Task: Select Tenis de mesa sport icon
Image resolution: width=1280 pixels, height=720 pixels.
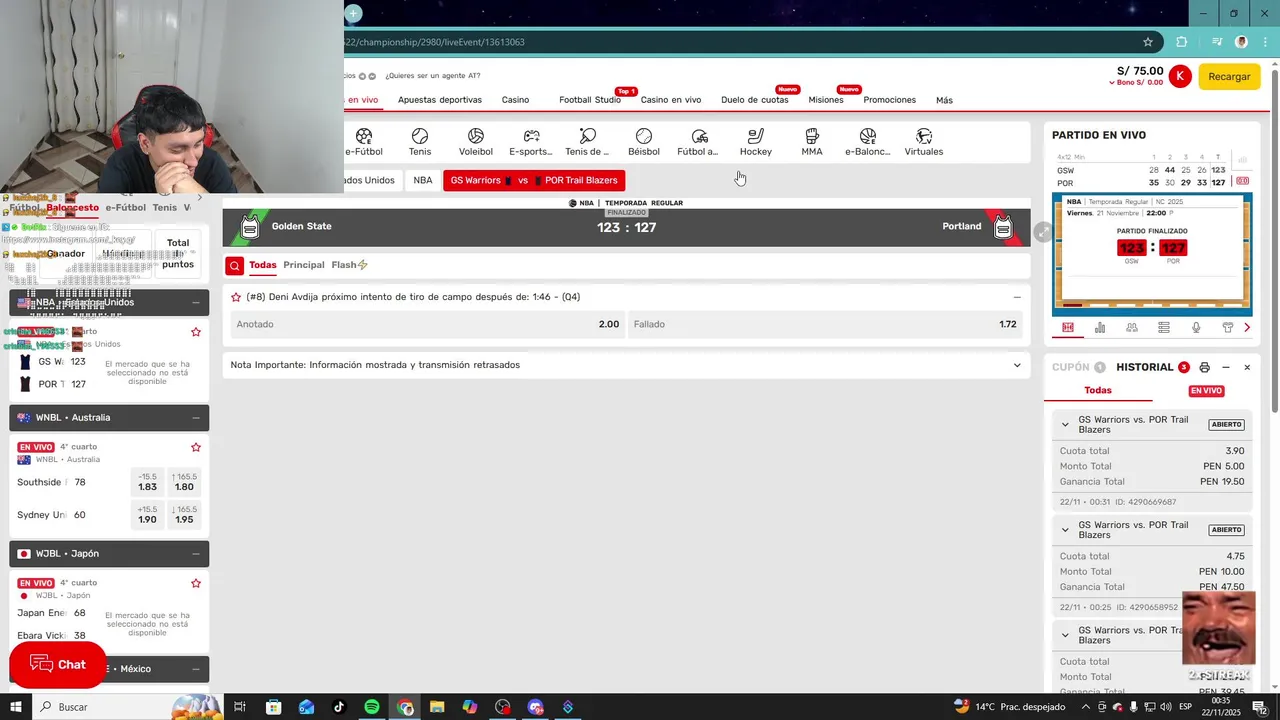Action: (x=587, y=142)
